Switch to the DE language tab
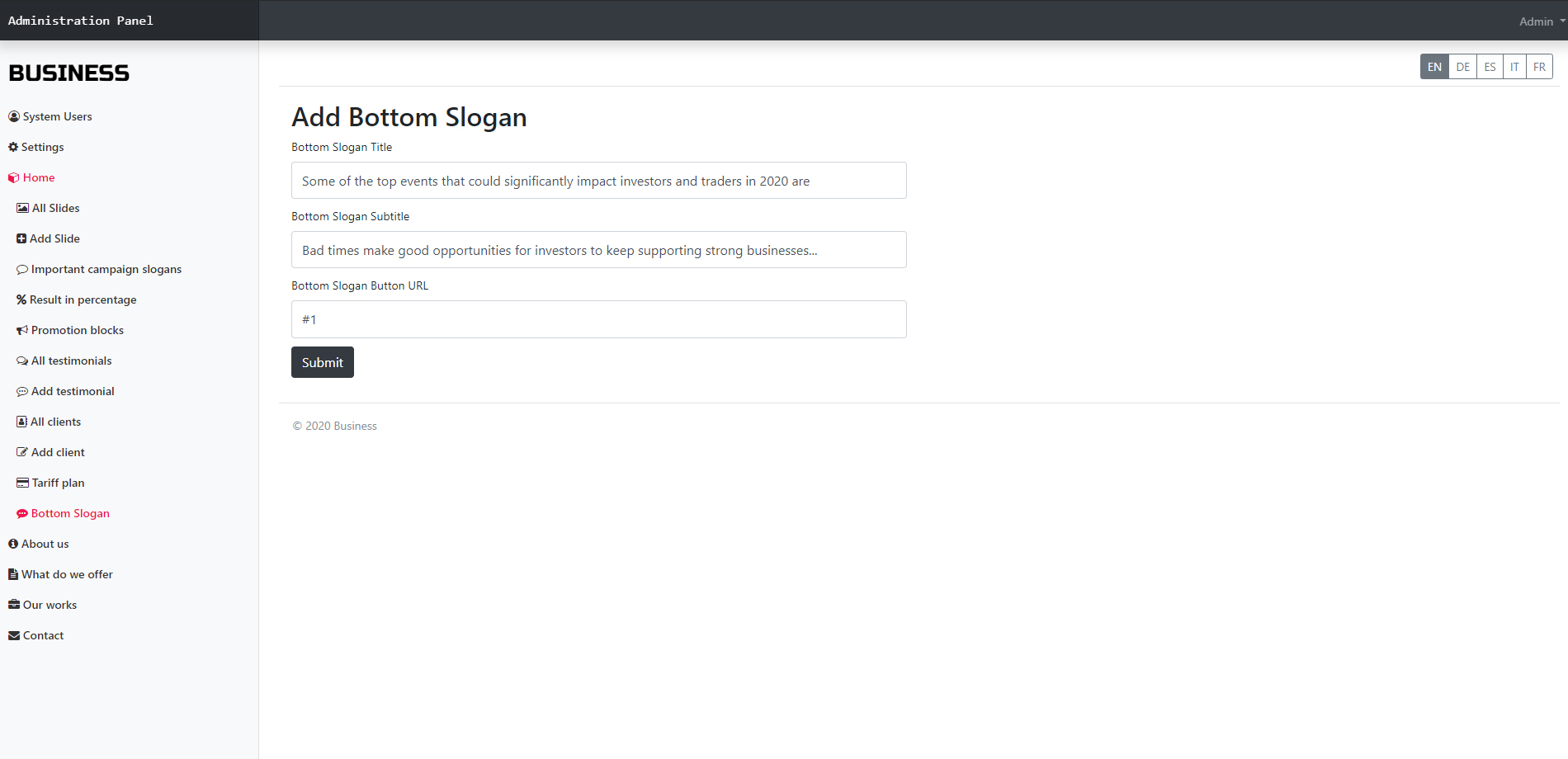 [1462, 67]
